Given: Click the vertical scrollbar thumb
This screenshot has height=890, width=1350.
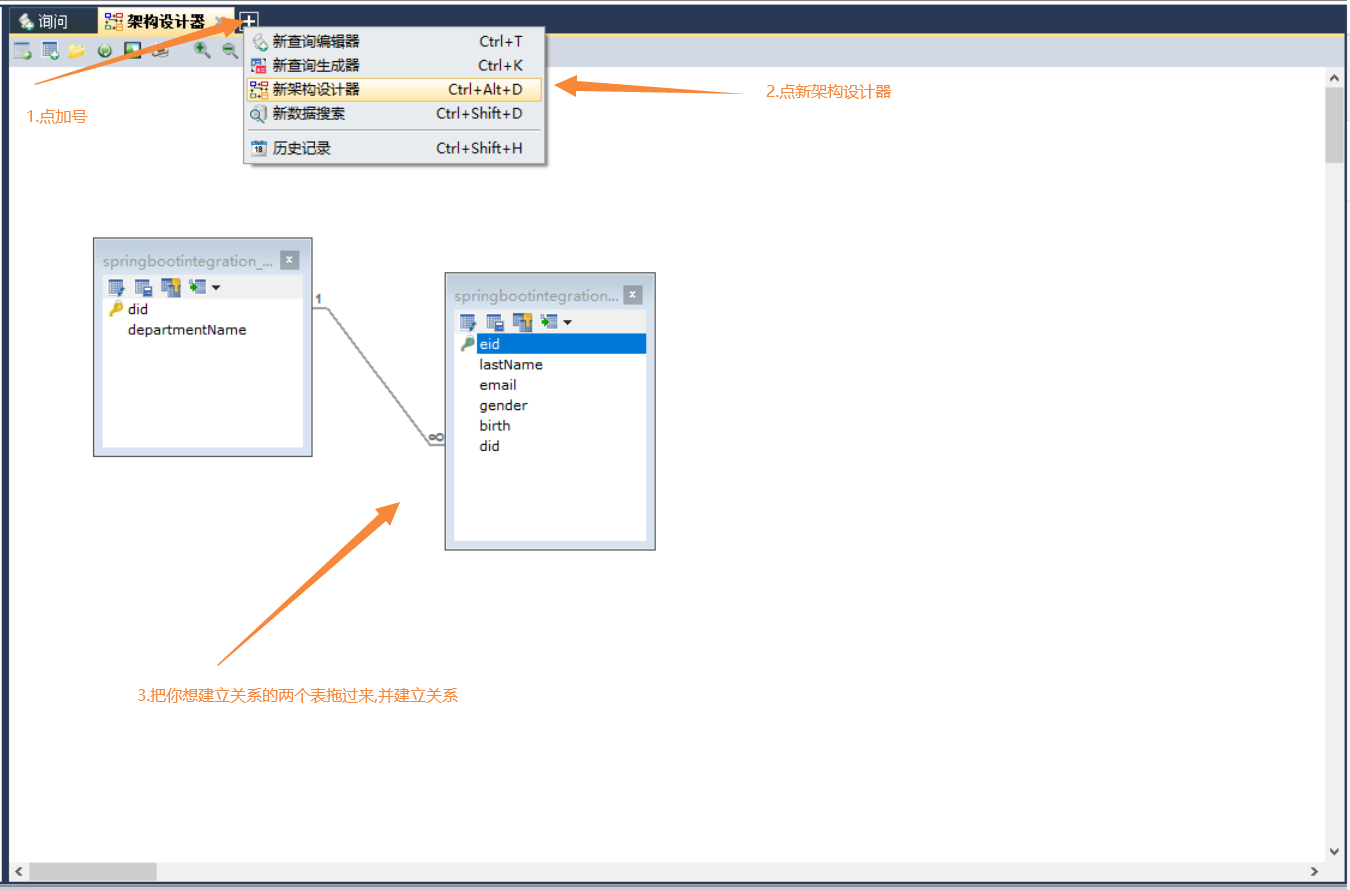Looking at the screenshot, I should 1334,125.
